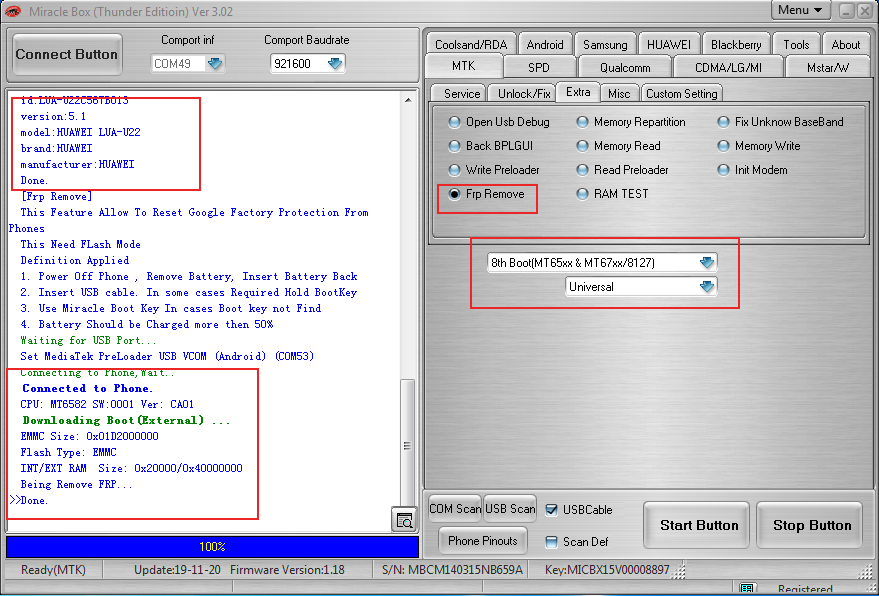Open the Custom Setting sub-tab

tap(681, 94)
